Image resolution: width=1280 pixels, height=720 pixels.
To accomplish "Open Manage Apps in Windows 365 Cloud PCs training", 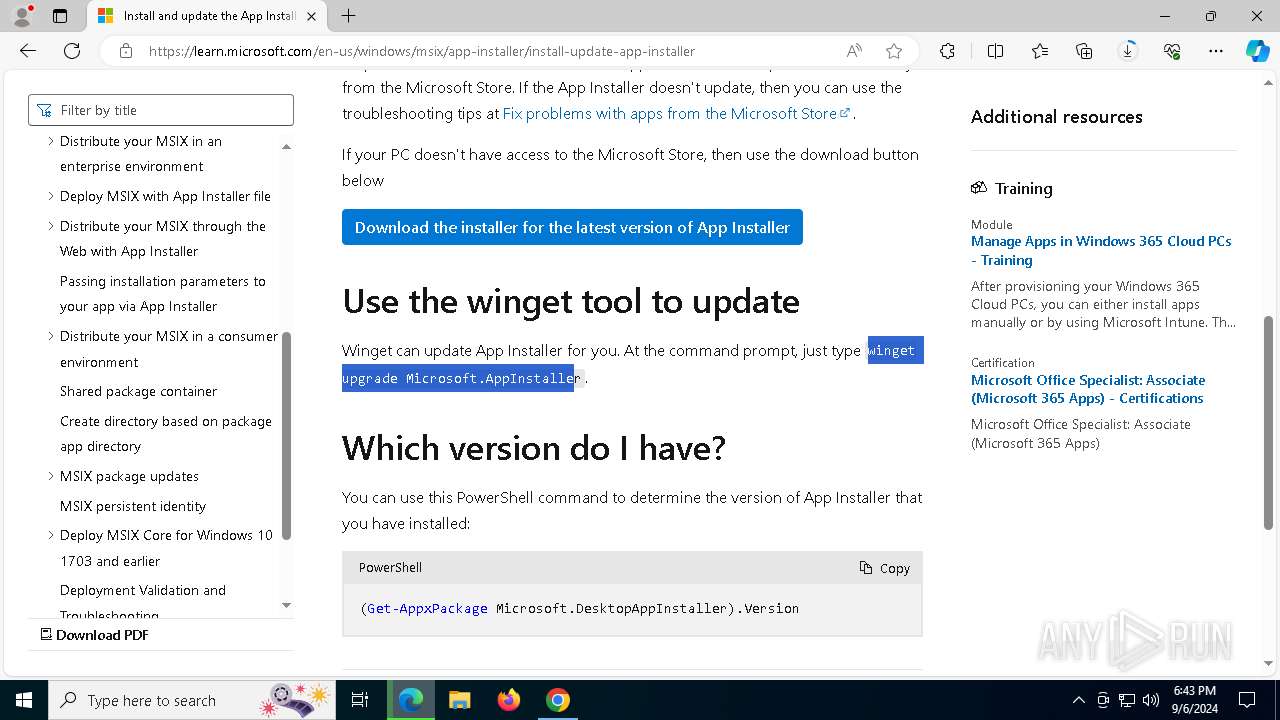I will click(1101, 250).
